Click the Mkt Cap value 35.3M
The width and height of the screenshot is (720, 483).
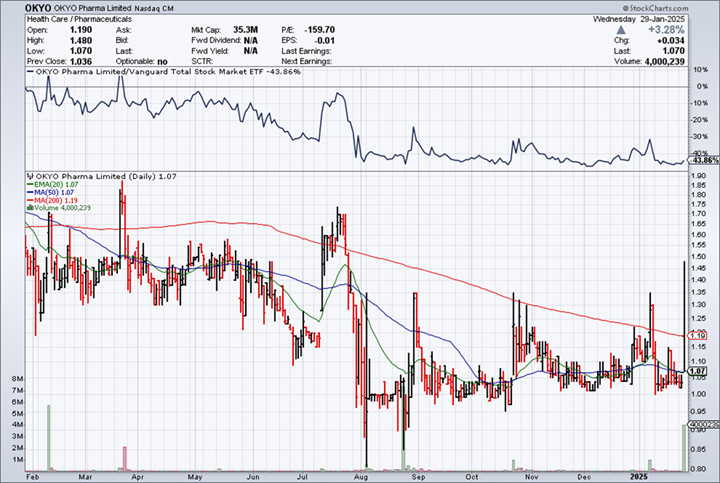pyautogui.click(x=245, y=30)
